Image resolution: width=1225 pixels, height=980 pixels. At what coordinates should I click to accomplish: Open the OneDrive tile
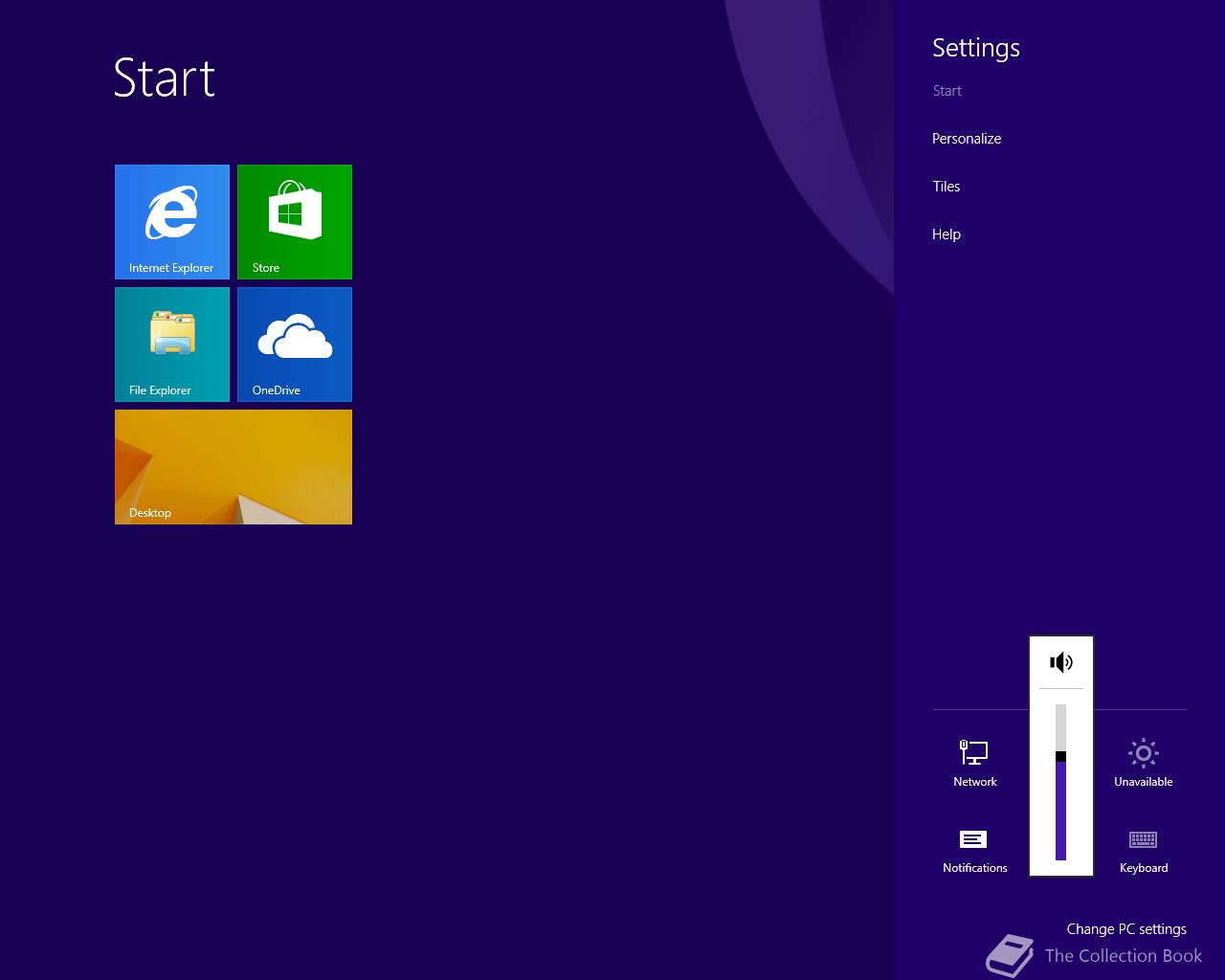point(295,345)
